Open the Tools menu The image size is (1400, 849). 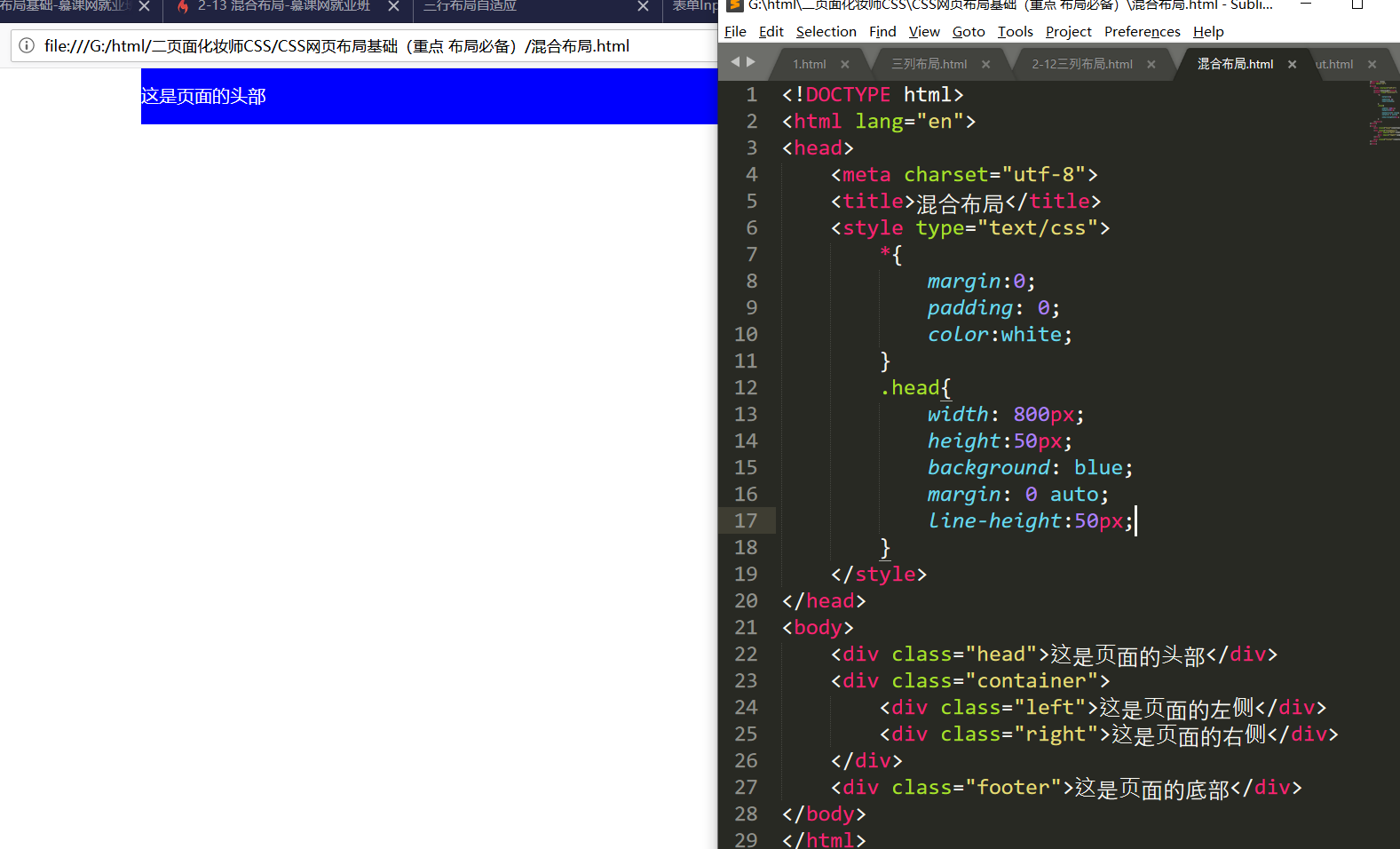[x=1016, y=32]
